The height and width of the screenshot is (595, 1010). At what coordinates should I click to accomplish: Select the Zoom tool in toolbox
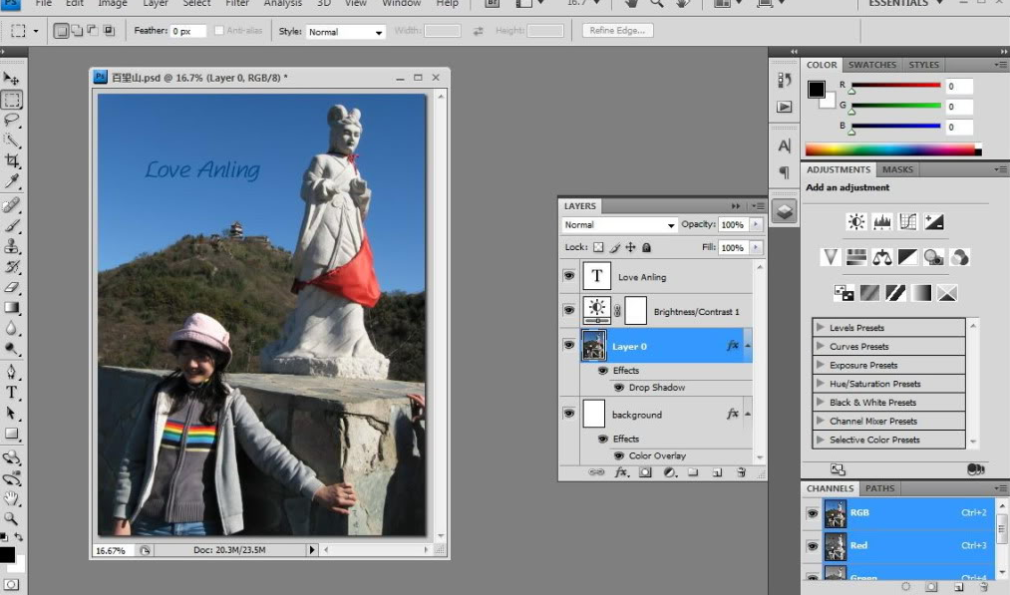tap(12, 518)
